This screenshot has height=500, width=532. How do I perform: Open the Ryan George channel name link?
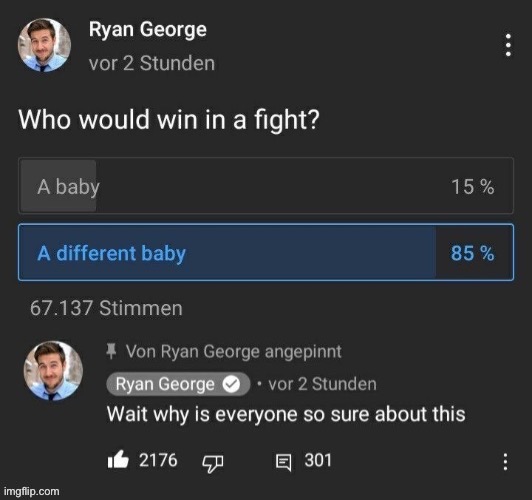coord(148,30)
